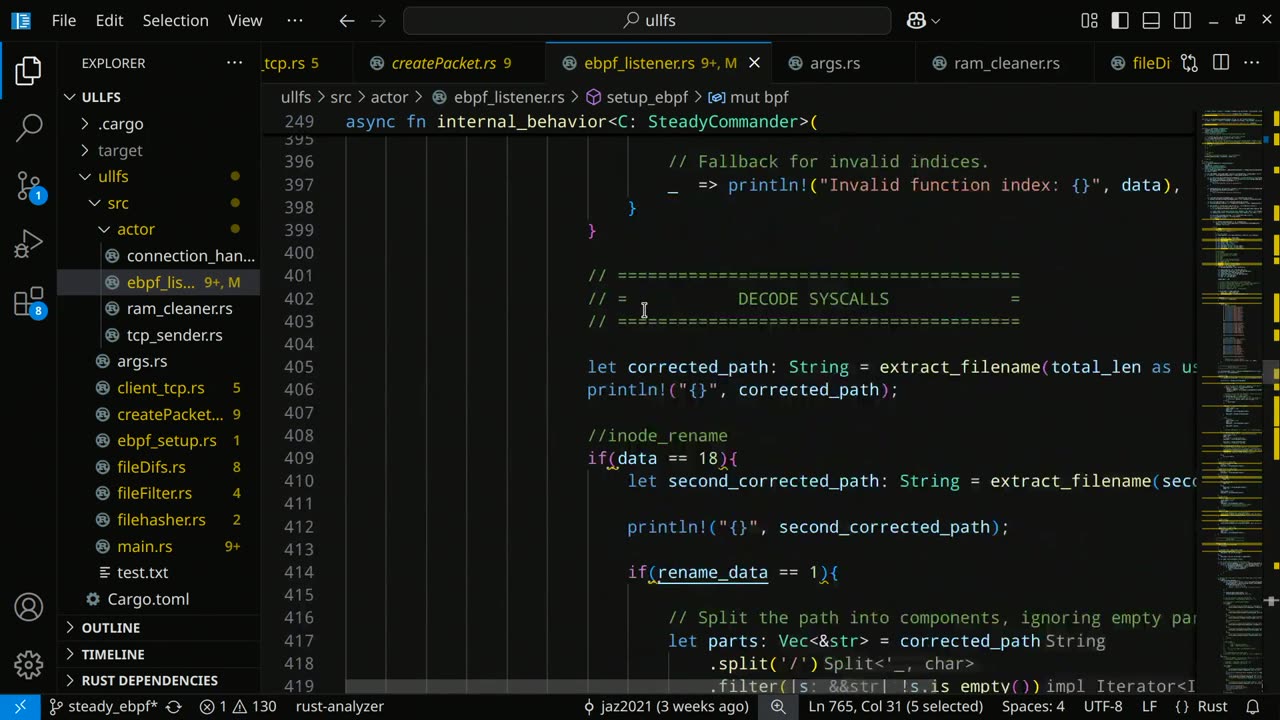Change indentation via Spaces: 4
This screenshot has height=720, width=1280.
pos(1033,706)
